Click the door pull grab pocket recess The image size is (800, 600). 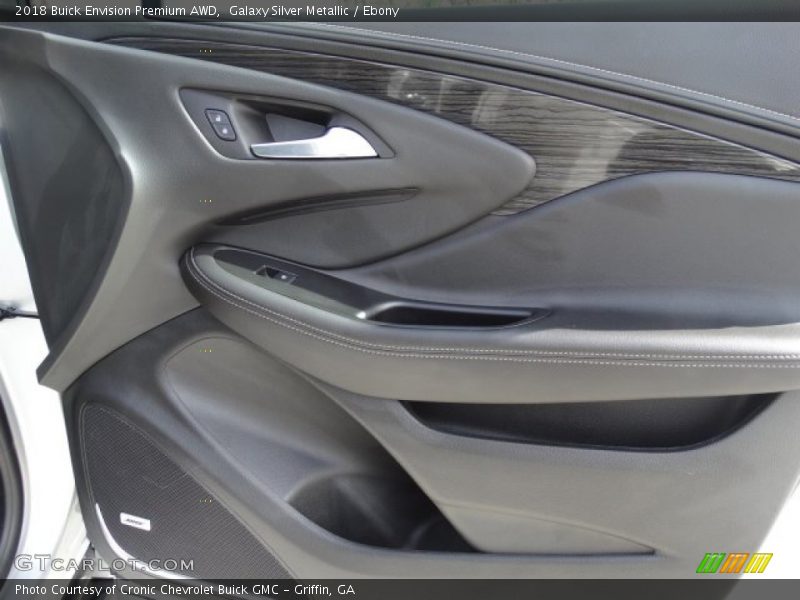pos(450,314)
